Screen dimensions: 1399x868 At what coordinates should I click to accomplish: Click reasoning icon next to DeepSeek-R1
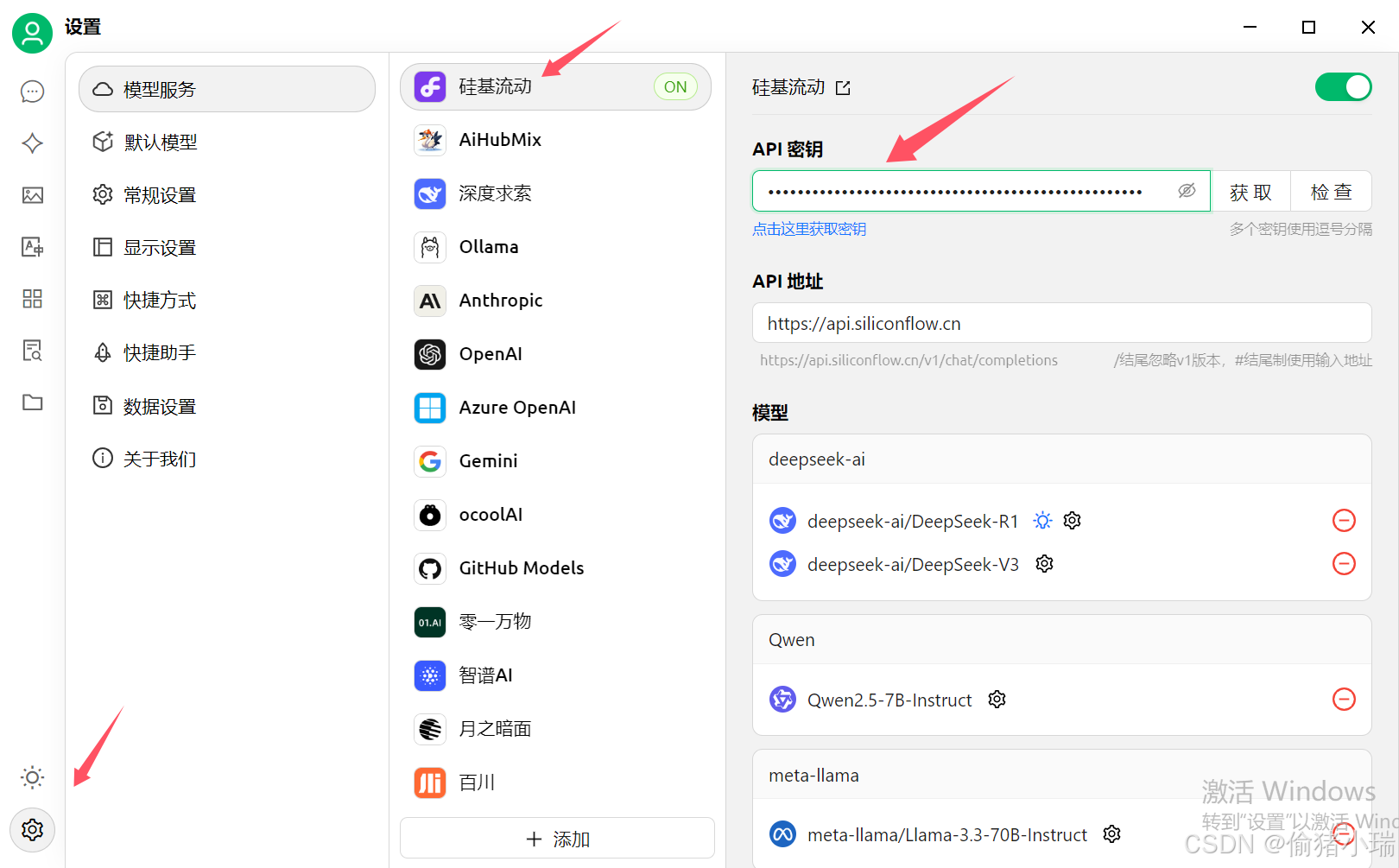point(1042,521)
